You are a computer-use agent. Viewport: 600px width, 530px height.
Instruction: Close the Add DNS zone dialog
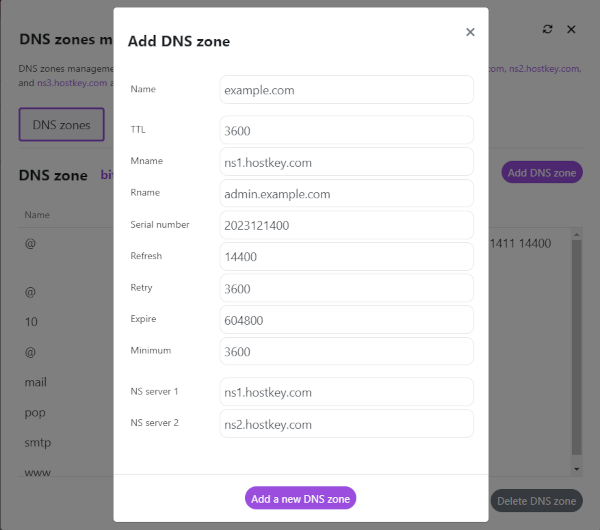pos(470,32)
